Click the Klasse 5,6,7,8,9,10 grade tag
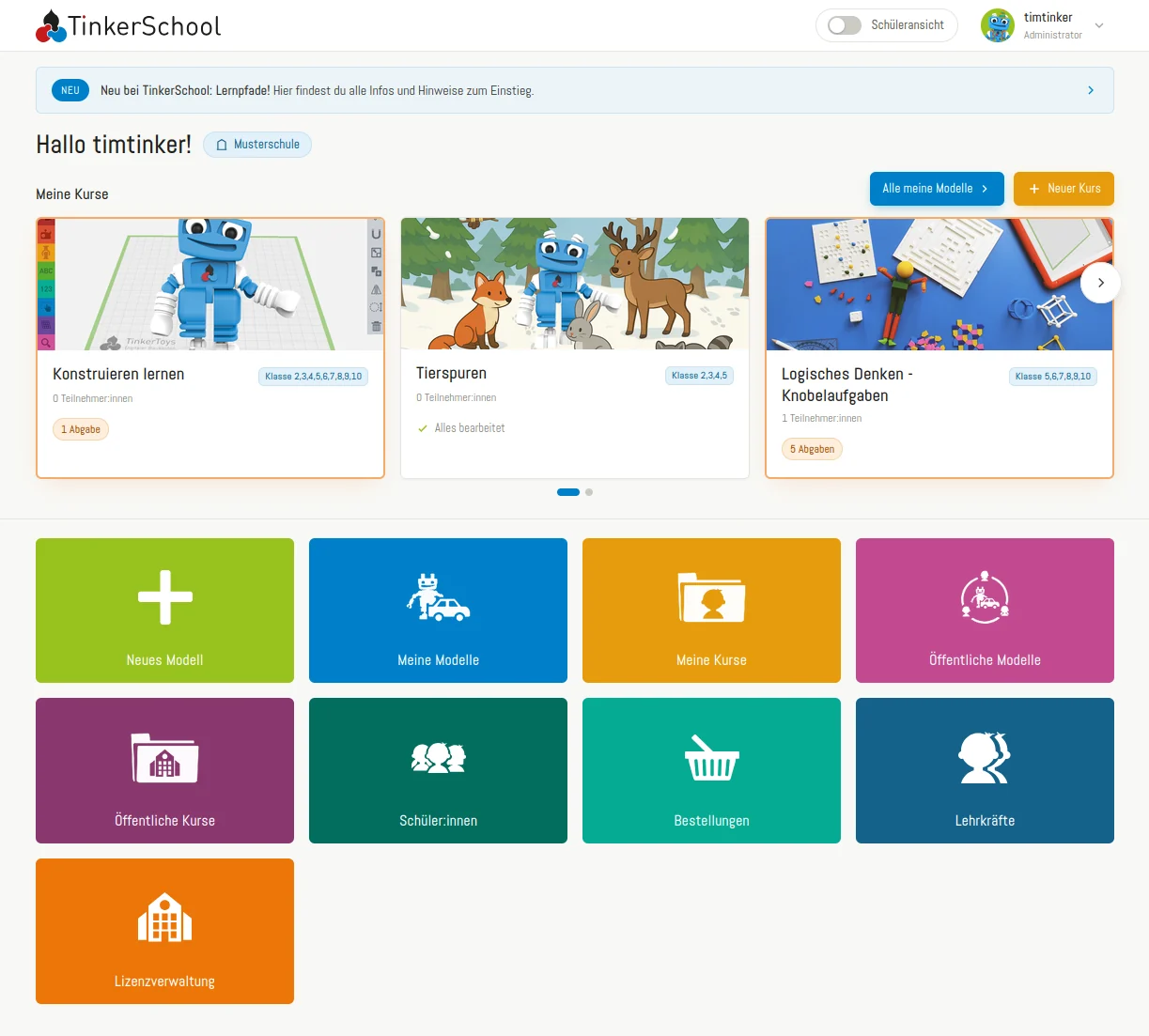Viewport: 1149px width, 1036px height. pyautogui.click(x=1053, y=377)
